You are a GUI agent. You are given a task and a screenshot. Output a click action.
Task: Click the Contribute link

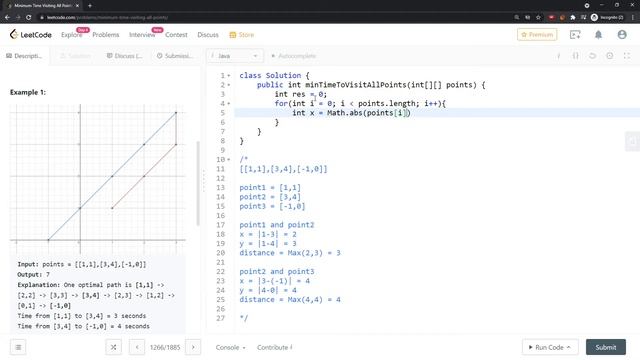click(274, 347)
